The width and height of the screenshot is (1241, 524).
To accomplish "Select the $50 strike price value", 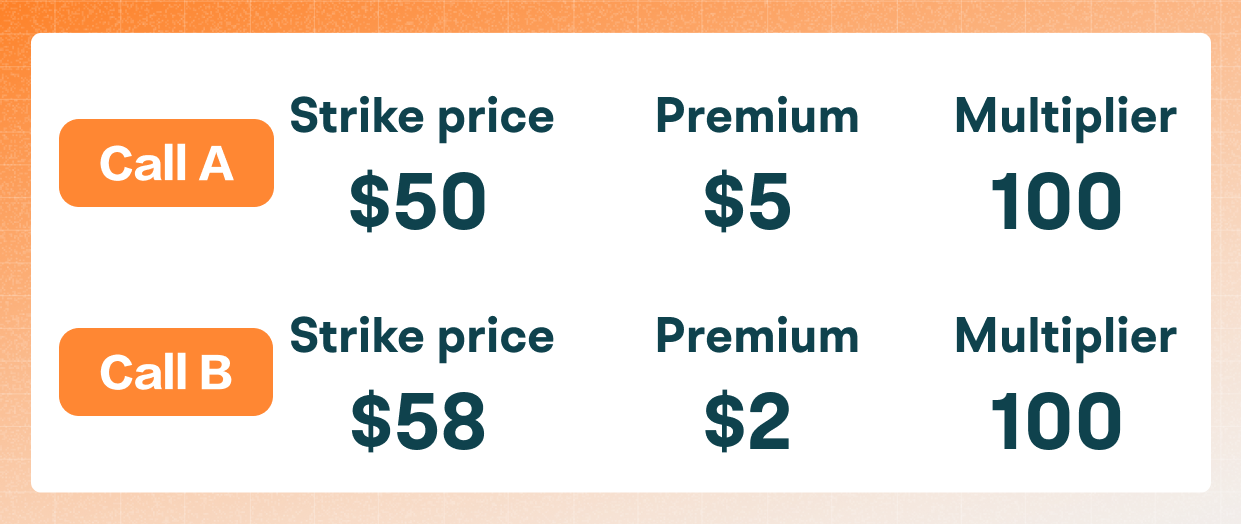I will tap(418, 203).
